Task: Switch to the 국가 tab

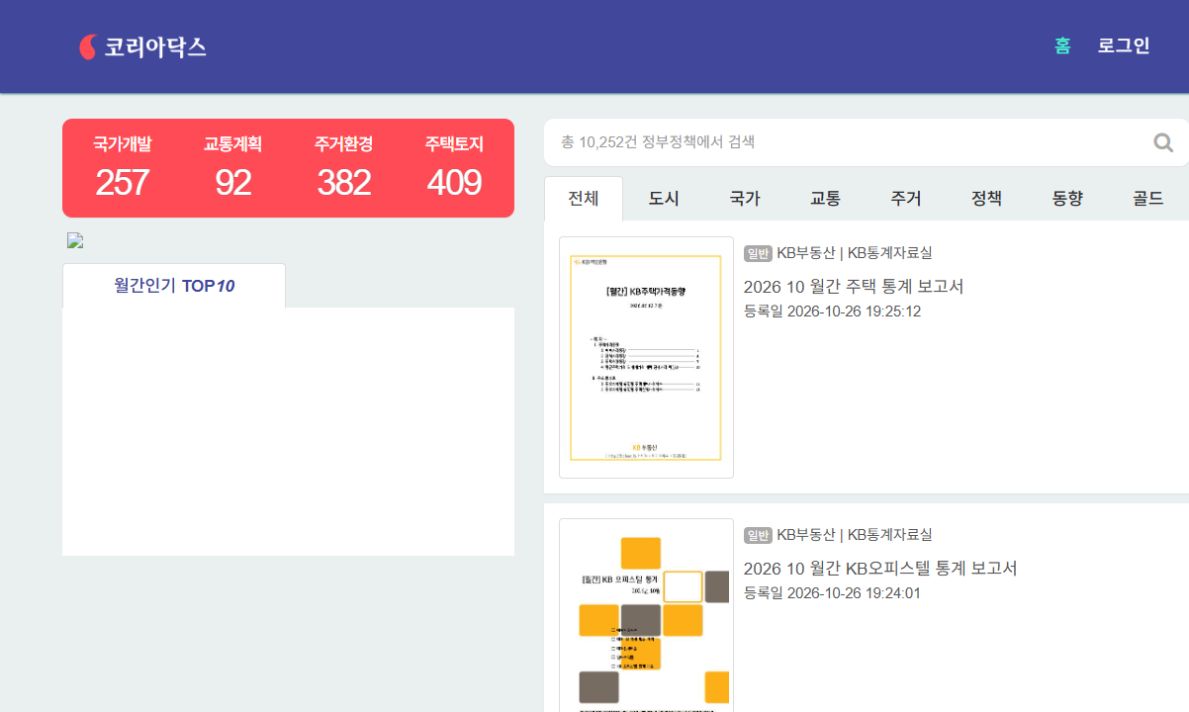Action: click(745, 199)
